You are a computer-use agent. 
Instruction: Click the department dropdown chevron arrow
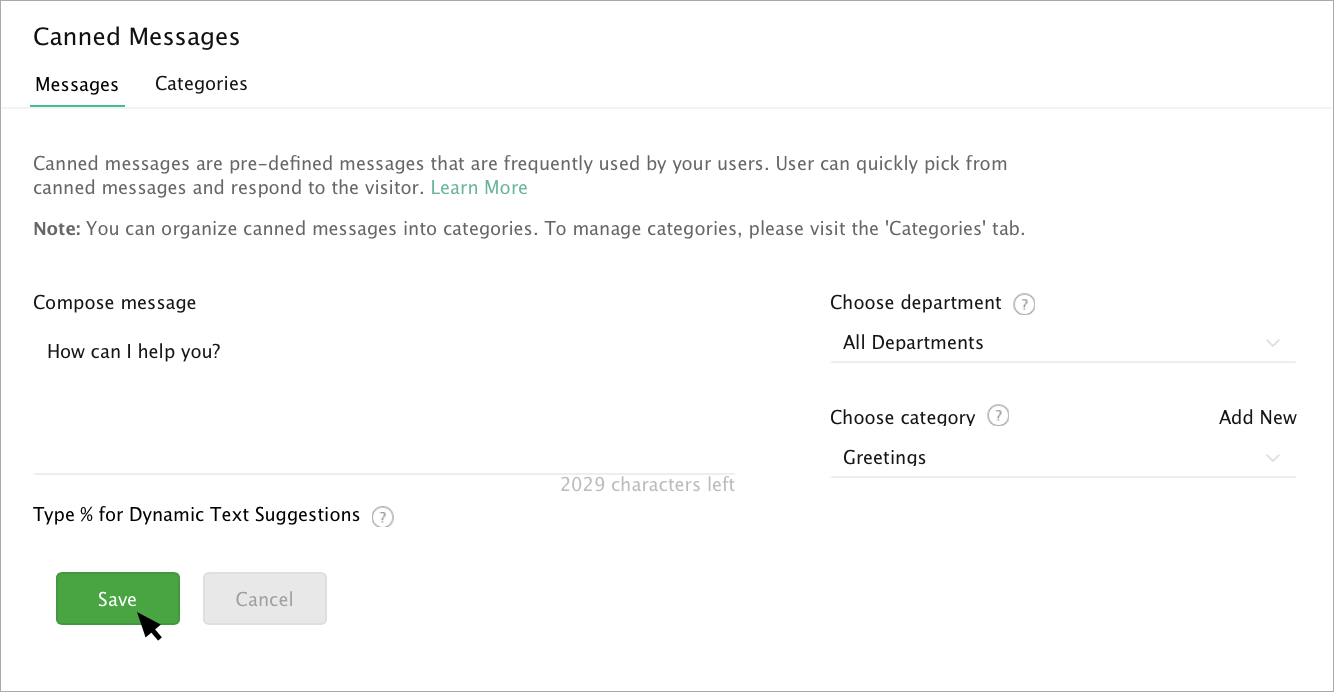pyautogui.click(x=1273, y=343)
